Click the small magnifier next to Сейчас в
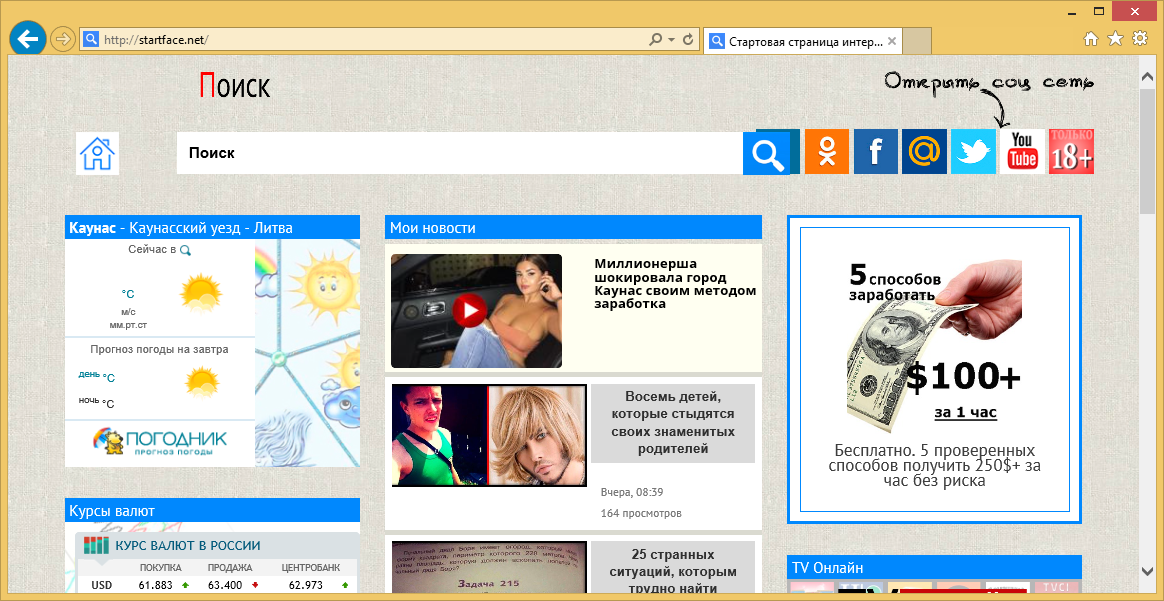This screenshot has width=1164, height=601. pos(186,250)
